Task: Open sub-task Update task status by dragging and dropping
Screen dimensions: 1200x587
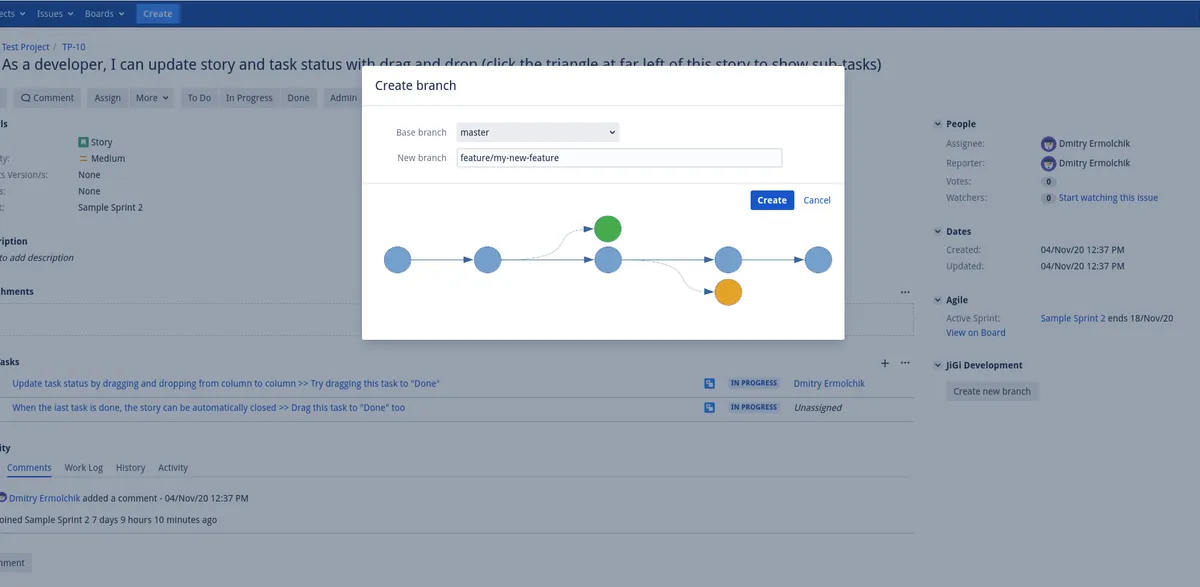Action: [226, 384]
